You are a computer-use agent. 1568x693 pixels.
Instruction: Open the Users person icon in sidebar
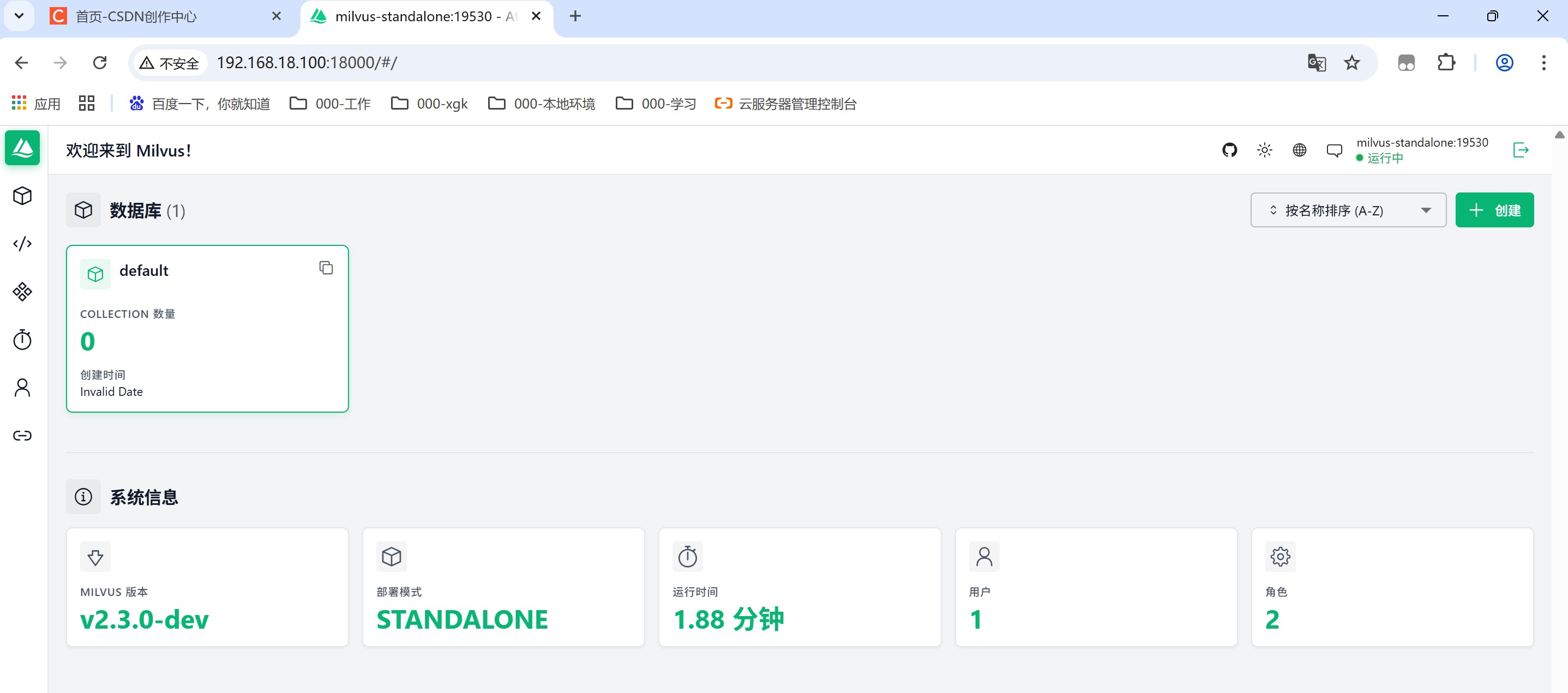pyautogui.click(x=22, y=388)
